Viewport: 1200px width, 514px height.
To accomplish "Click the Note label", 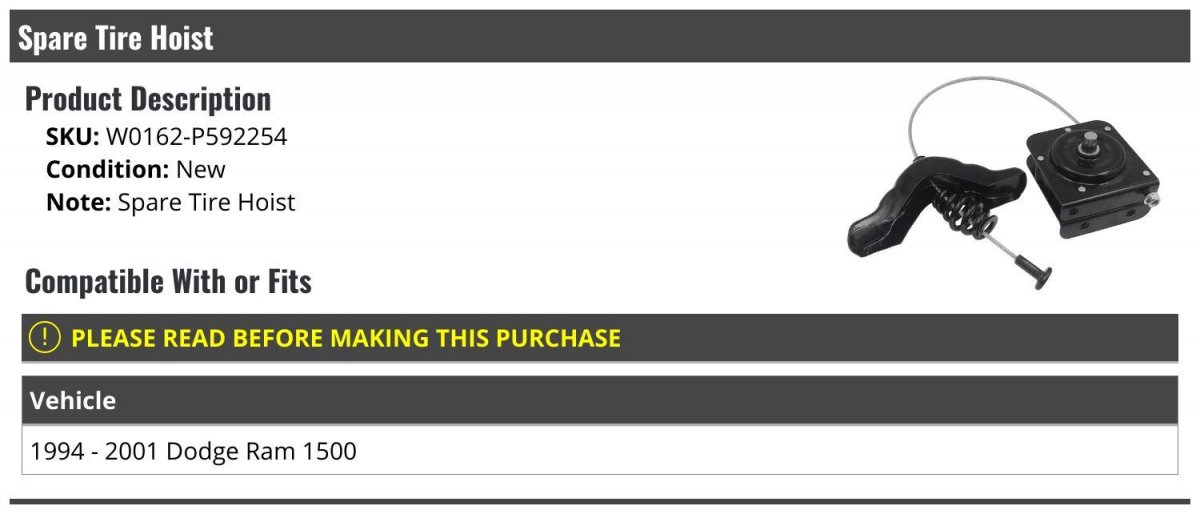I will click(x=78, y=202).
